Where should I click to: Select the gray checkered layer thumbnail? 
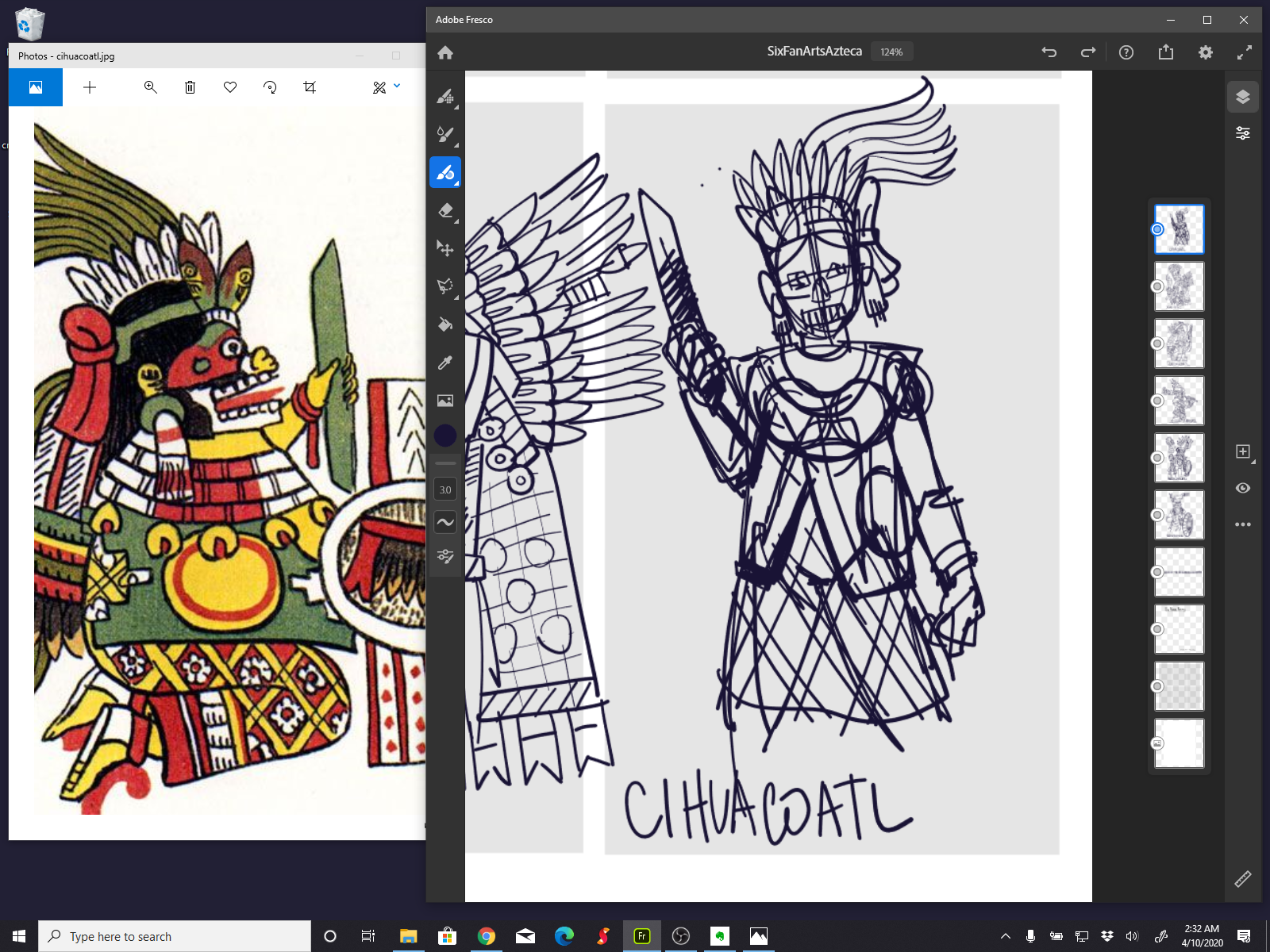(1180, 686)
